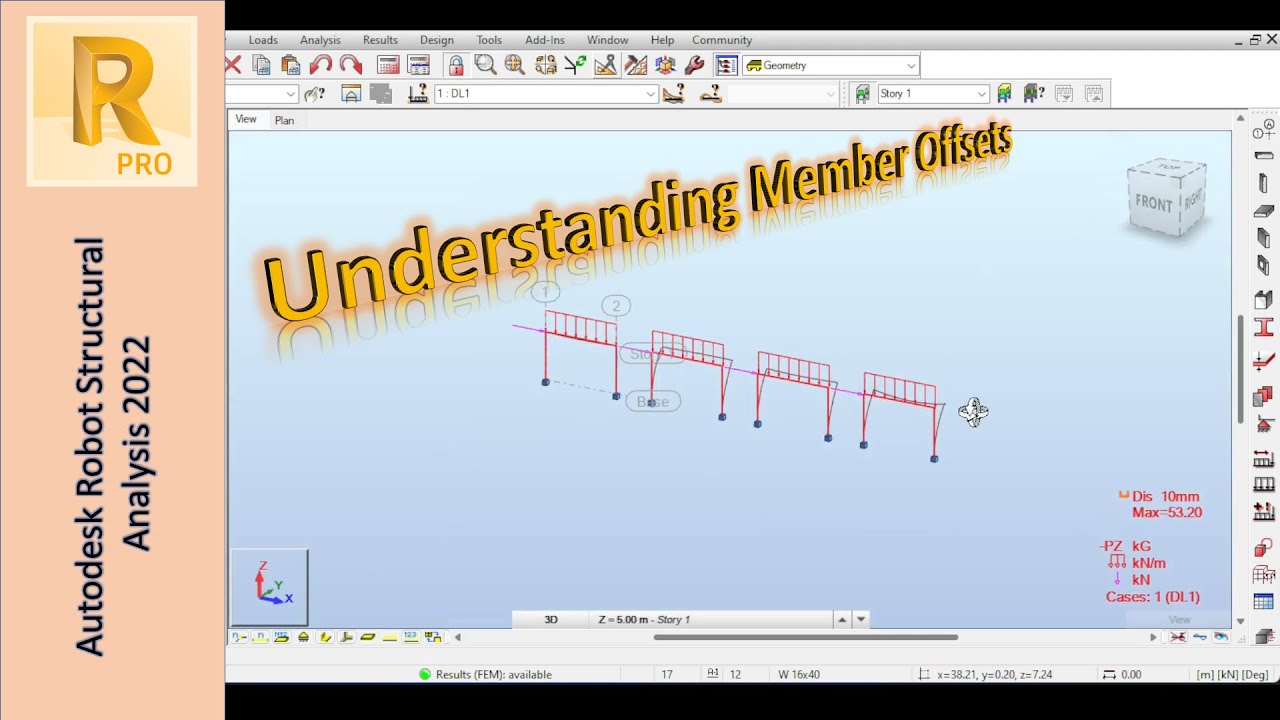Open the Results menu
Image resolution: width=1280 pixels, height=720 pixels.
[380, 40]
